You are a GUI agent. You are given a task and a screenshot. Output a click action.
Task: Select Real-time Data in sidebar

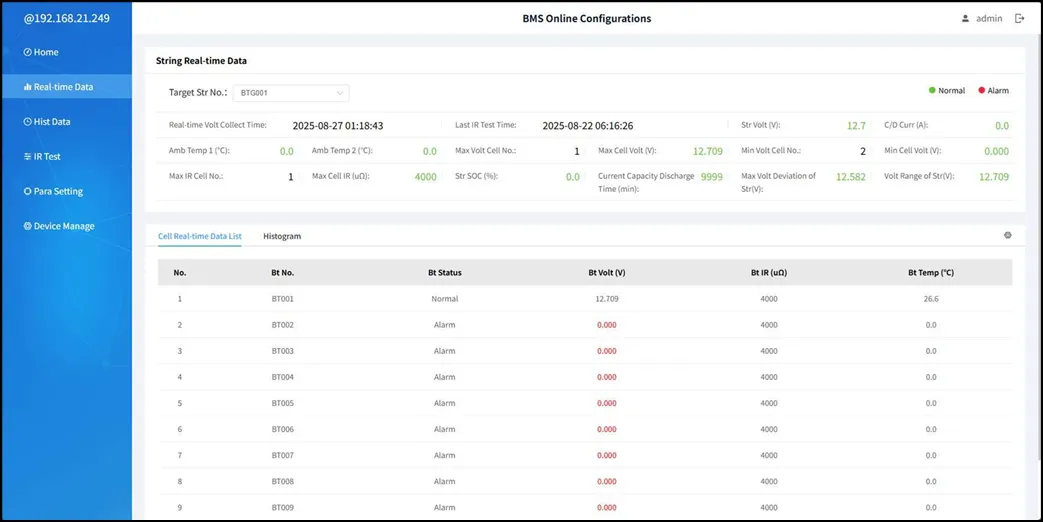pyautogui.click(x=67, y=86)
